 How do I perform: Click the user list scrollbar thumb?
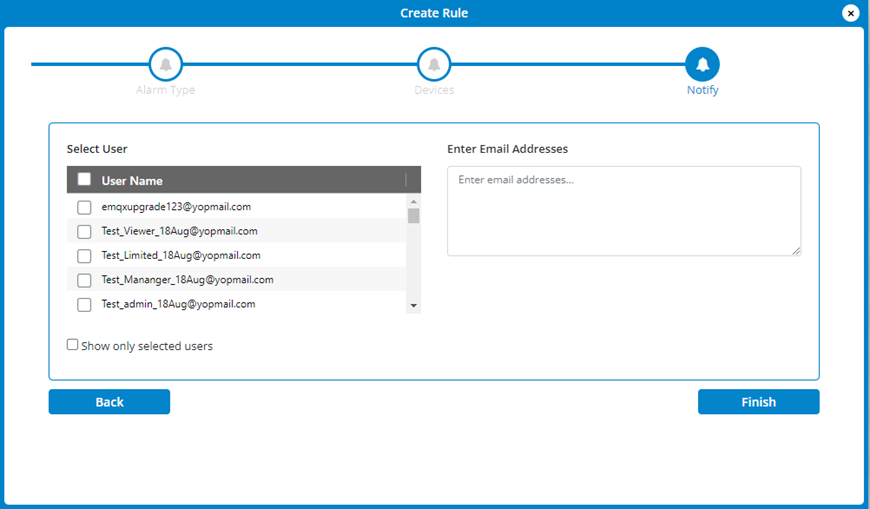pyautogui.click(x=413, y=215)
